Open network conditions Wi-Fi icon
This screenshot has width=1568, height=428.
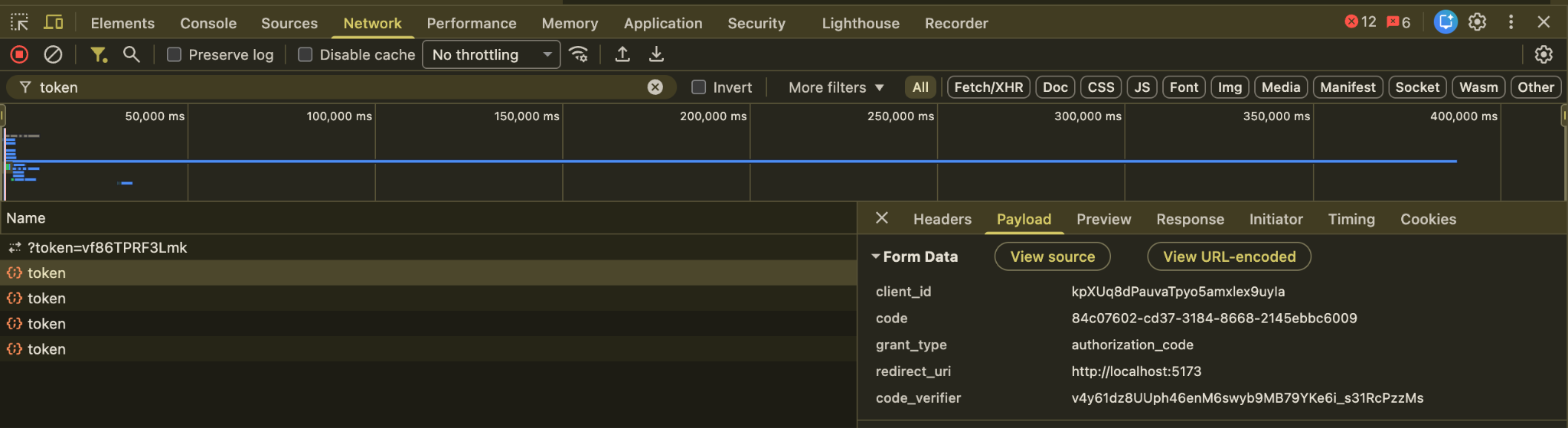click(x=579, y=54)
